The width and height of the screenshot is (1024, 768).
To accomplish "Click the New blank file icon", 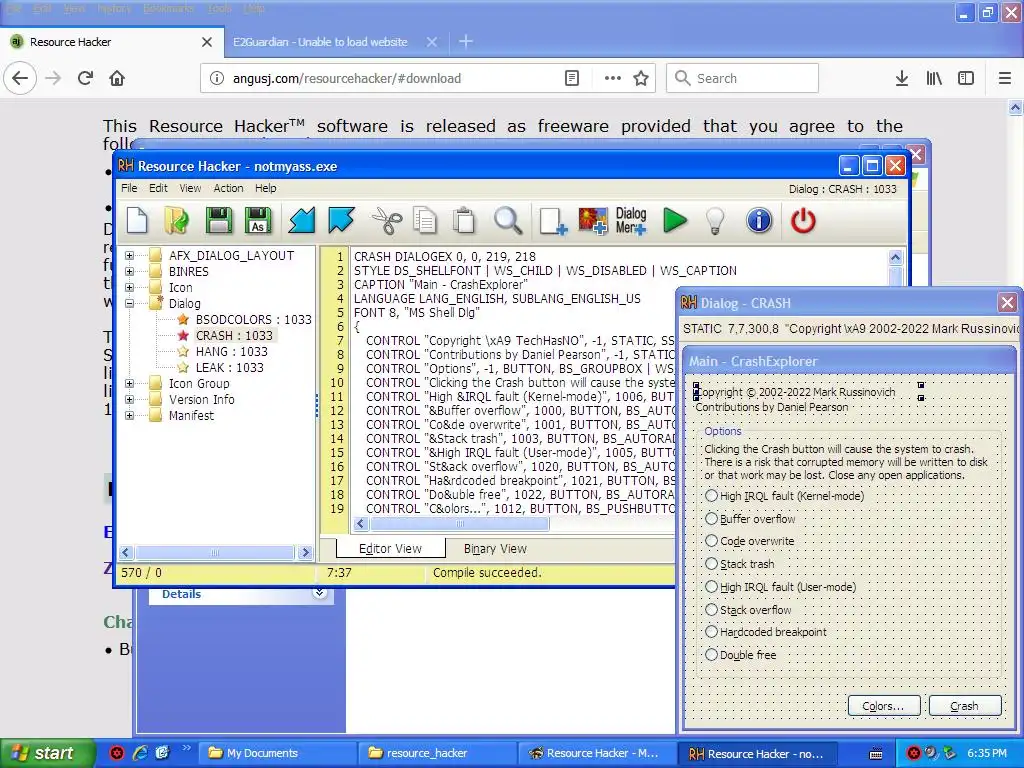I will click(137, 221).
